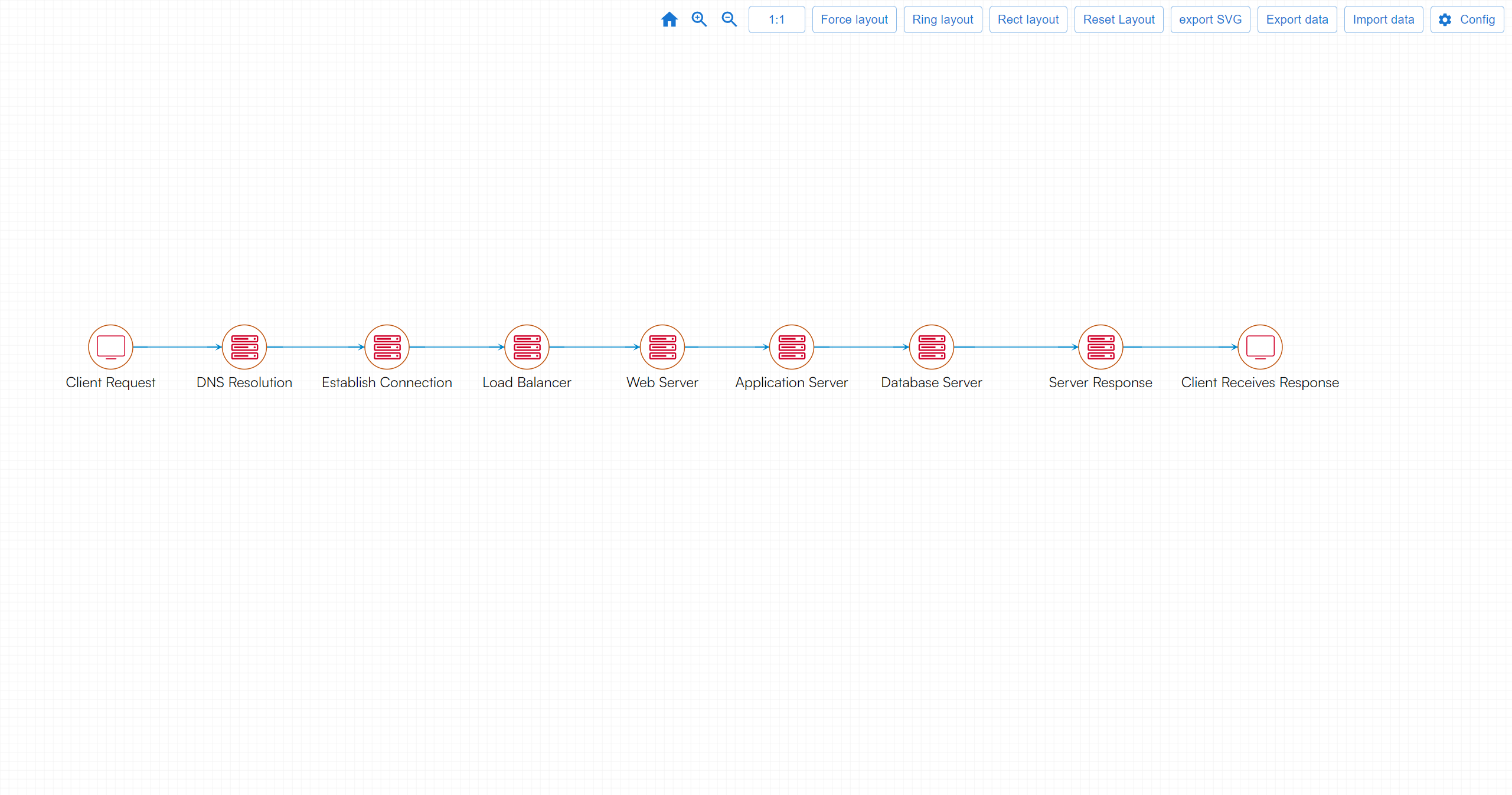Select the Server Response node icon
1512x795 pixels.
coord(1100,347)
